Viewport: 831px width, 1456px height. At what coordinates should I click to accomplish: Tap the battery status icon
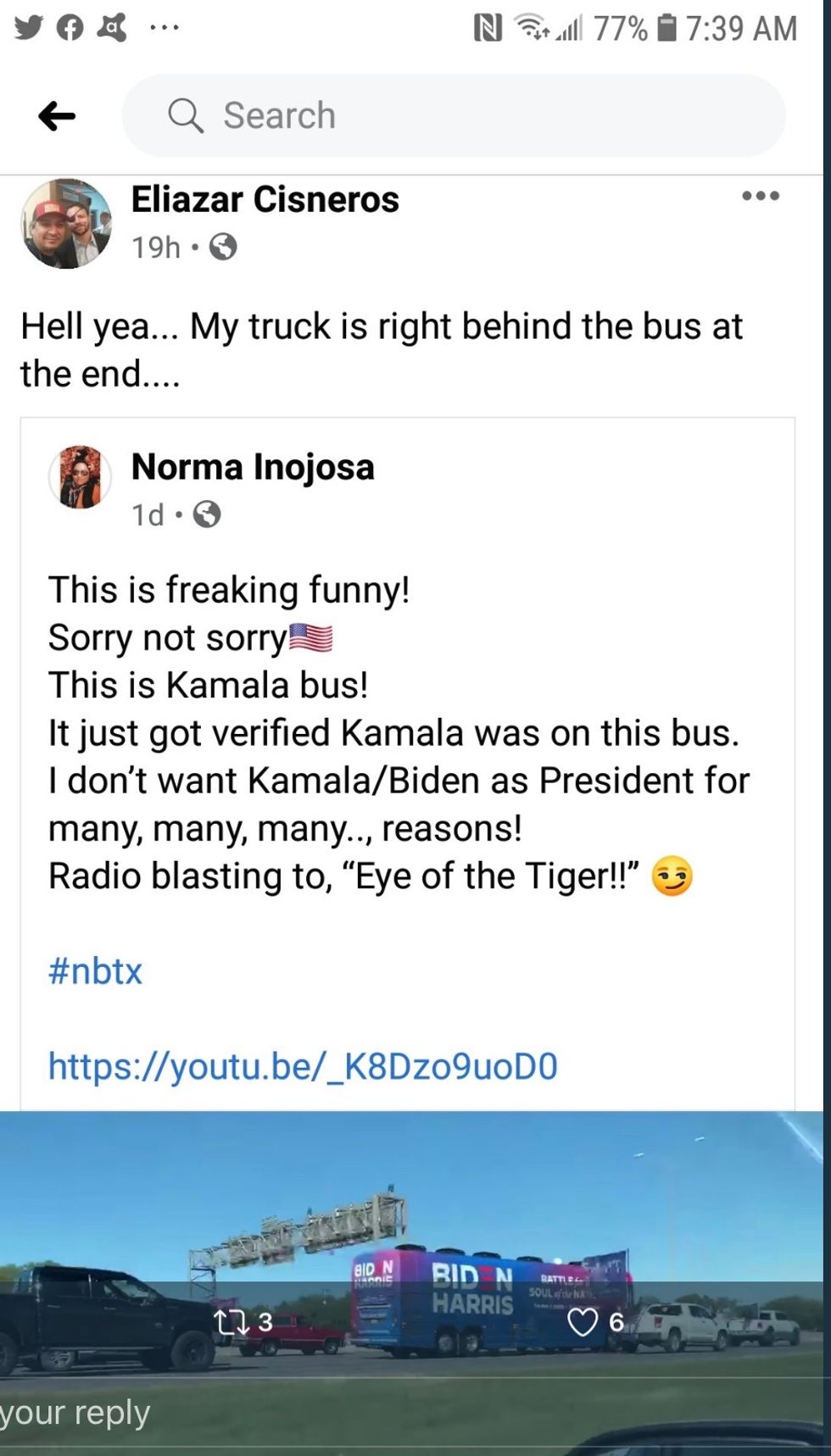667,28
